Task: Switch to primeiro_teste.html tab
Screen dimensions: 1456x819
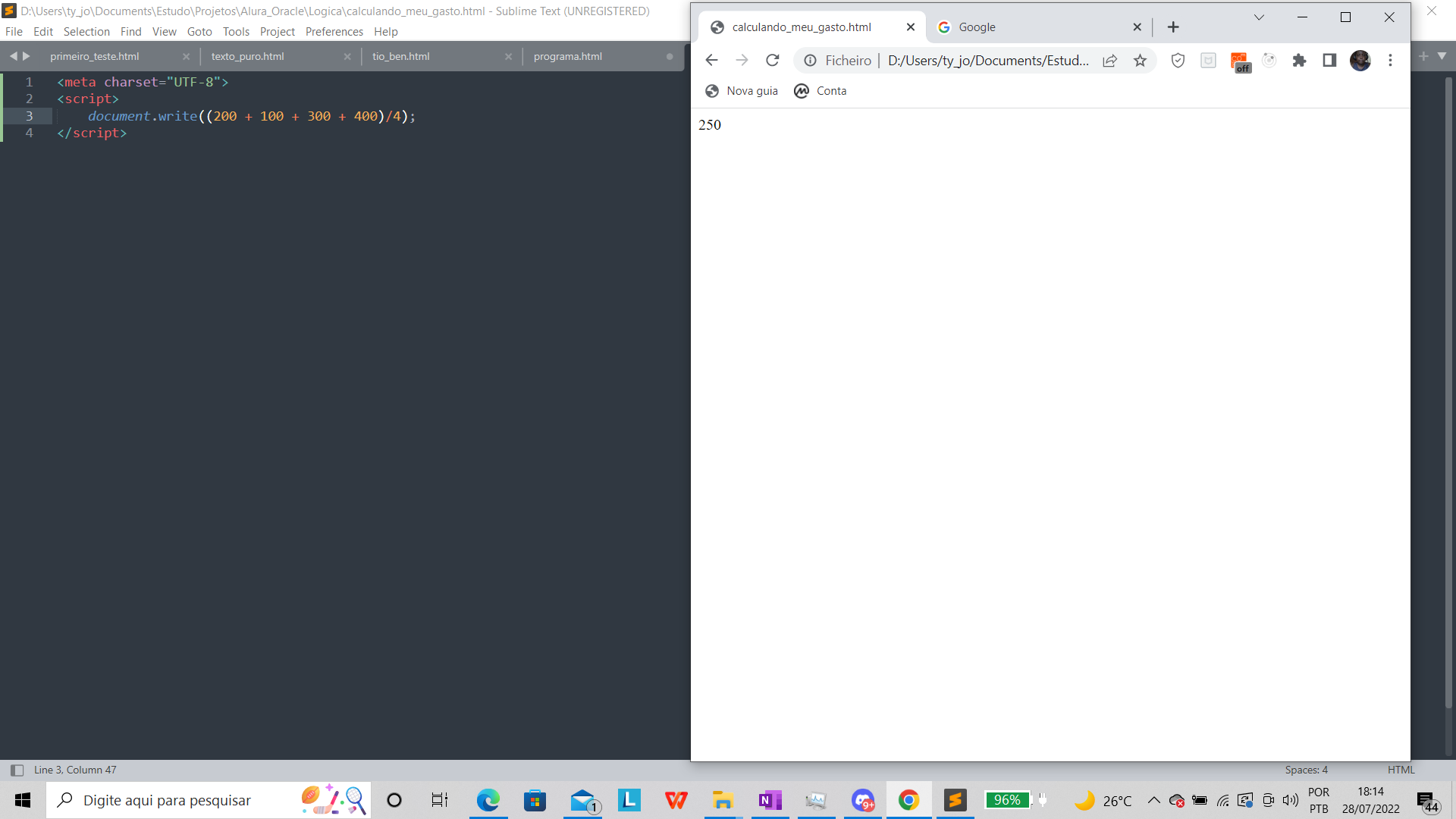Action: pyautogui.click(x=95, y=57)
